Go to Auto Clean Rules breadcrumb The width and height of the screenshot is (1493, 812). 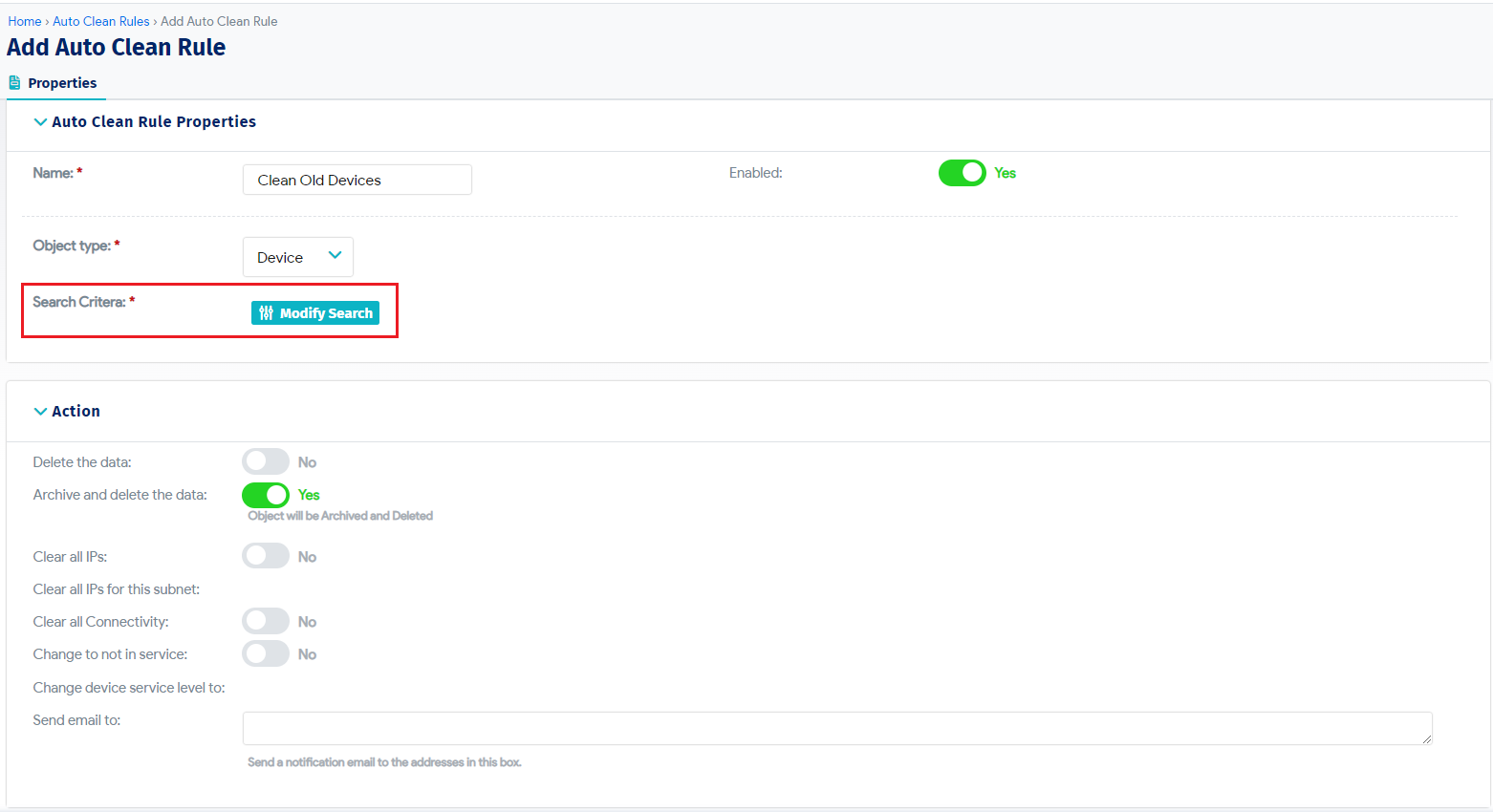pyautogui.click(x=101, y=21)
